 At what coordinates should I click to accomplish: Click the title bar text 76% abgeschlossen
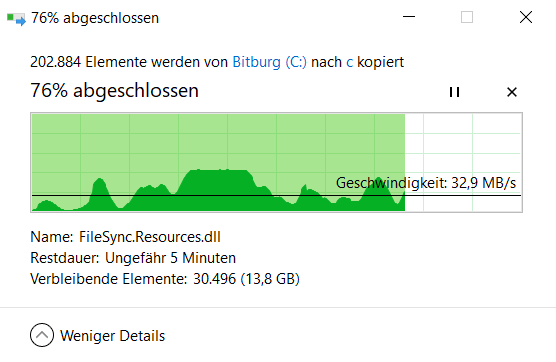pyautogui.click(x=95, y=18)
